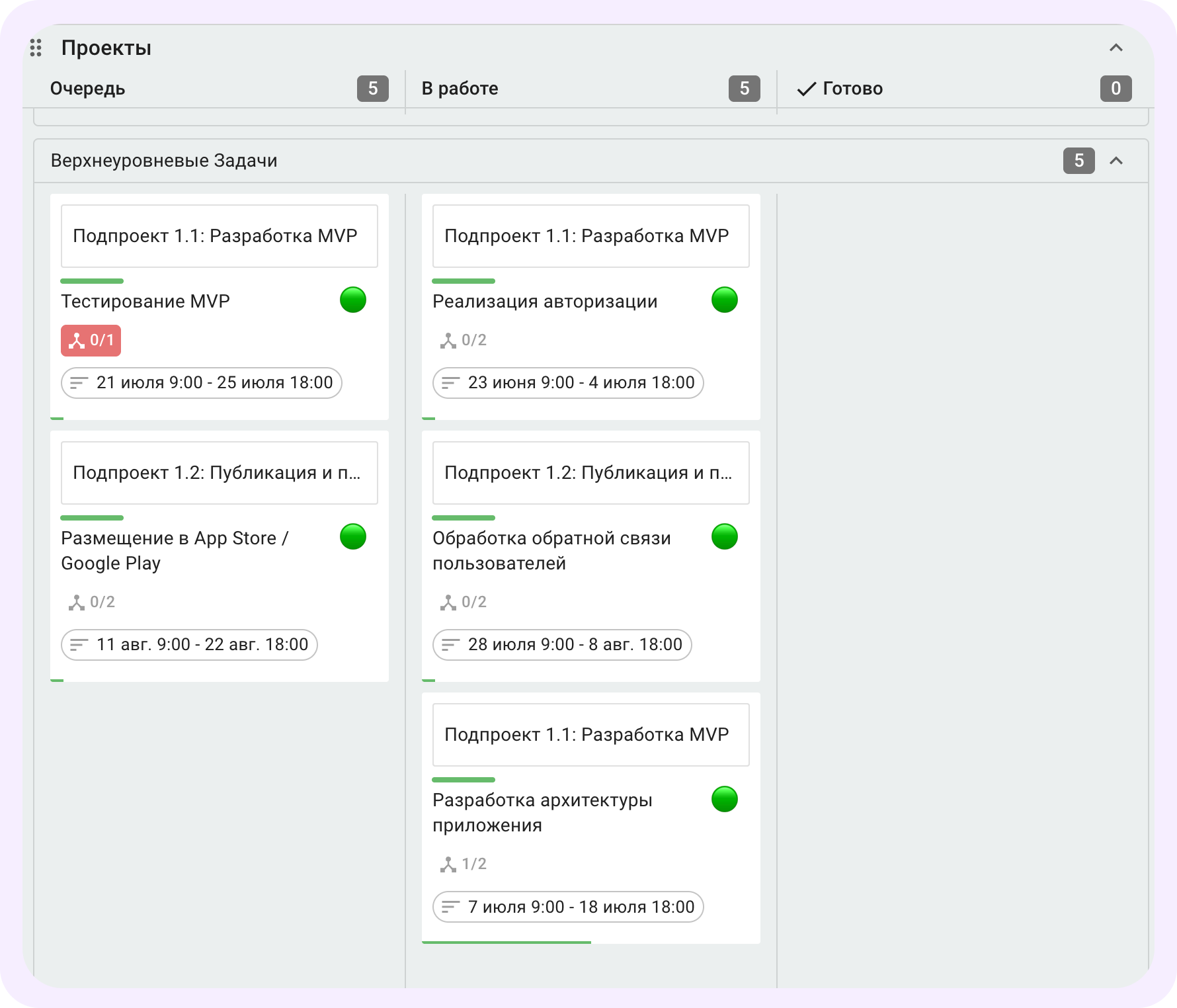Click subtask icon on App Store card
The image size is (1177, 1008).
click(x=77, y=603)
